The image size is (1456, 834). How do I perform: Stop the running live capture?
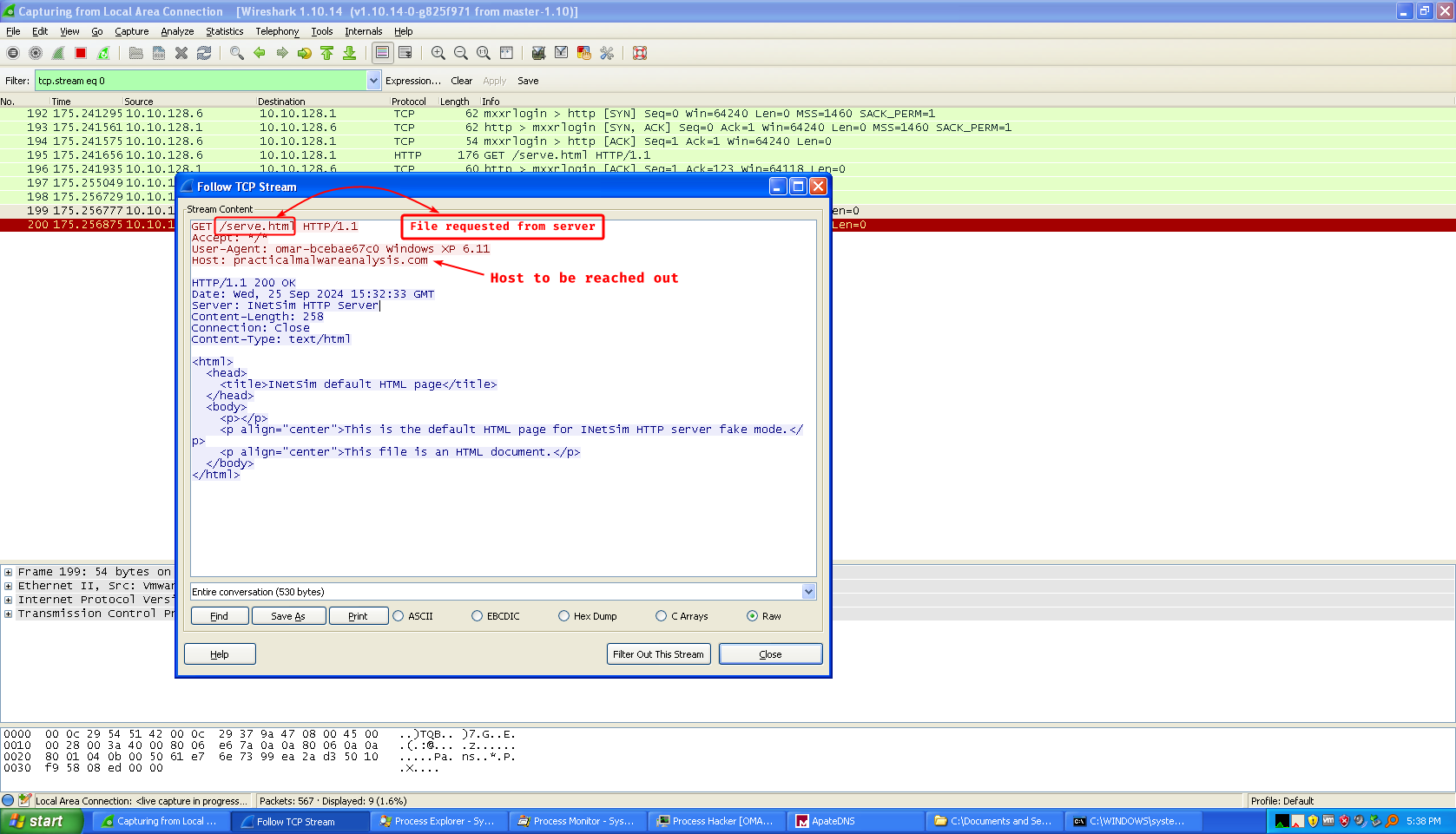click(81, 53)
